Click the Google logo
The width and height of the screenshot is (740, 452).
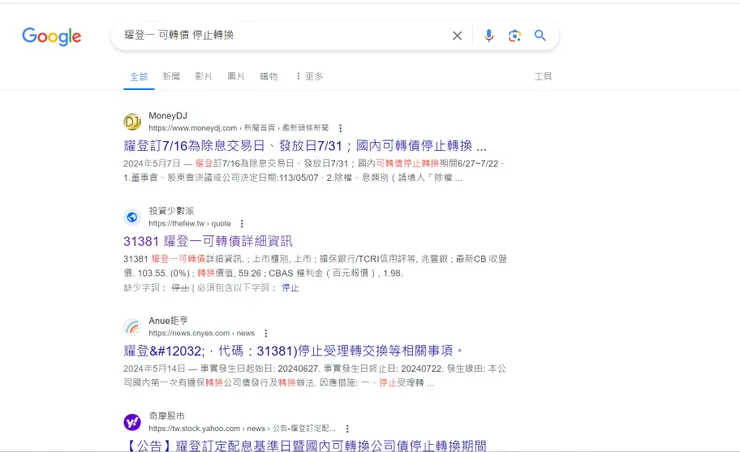51,36
